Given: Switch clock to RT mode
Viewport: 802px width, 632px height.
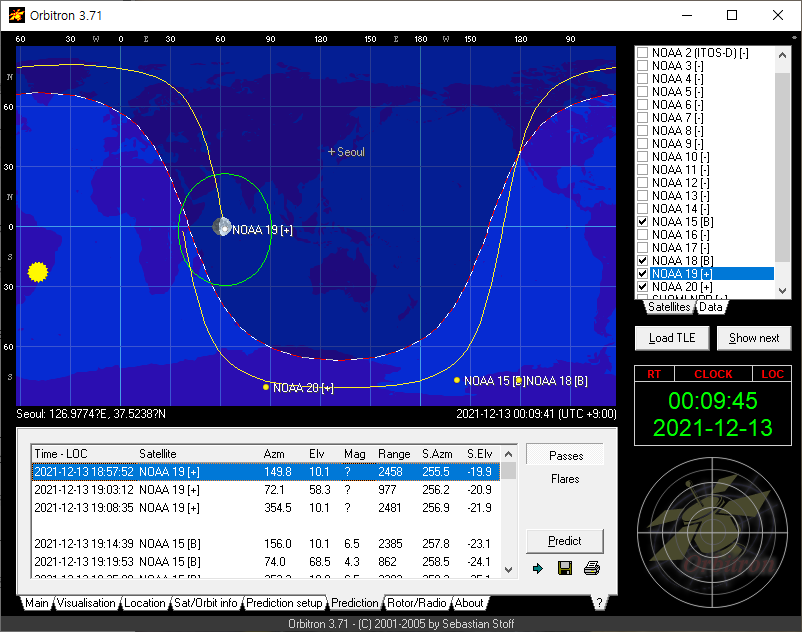Looking at the screenshot, I should pyautogui.click(x=654, y=374).
